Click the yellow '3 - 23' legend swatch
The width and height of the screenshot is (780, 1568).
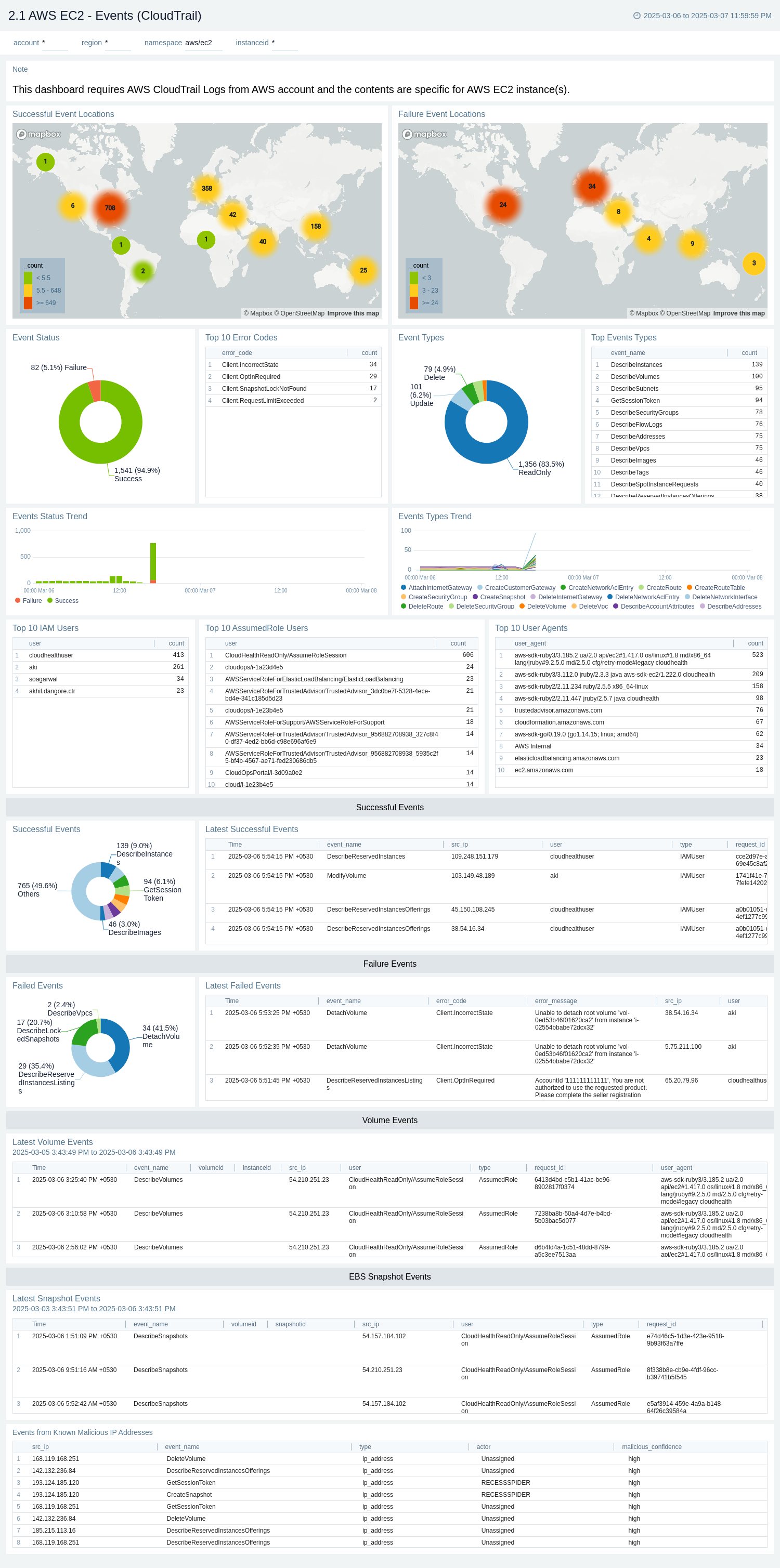coord(414,291)
